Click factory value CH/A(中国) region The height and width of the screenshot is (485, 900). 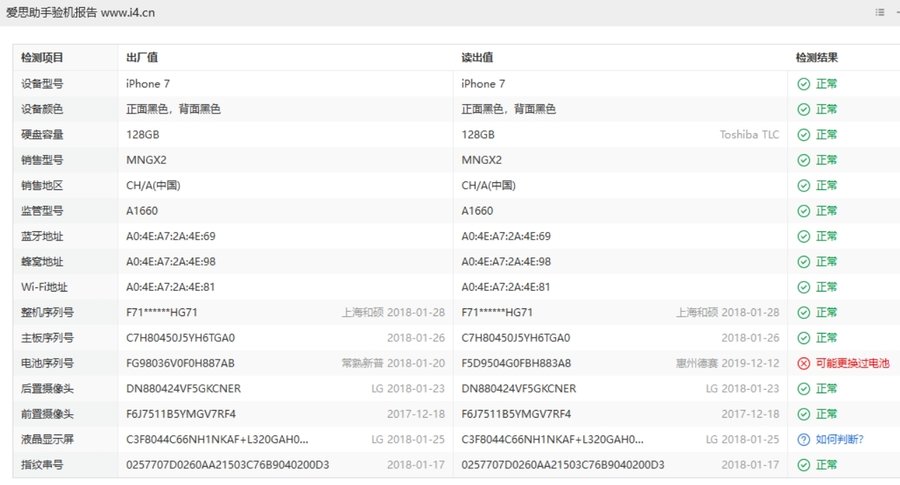(153, 185)
